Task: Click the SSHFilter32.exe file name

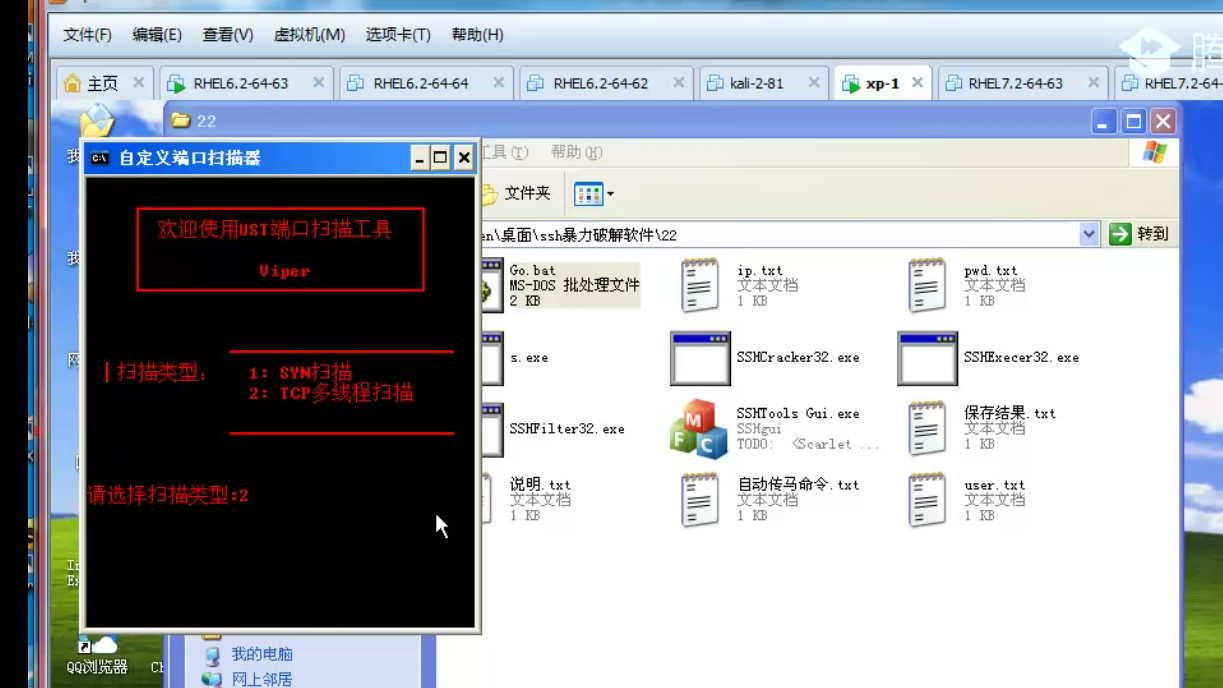Action: [567, 429]
